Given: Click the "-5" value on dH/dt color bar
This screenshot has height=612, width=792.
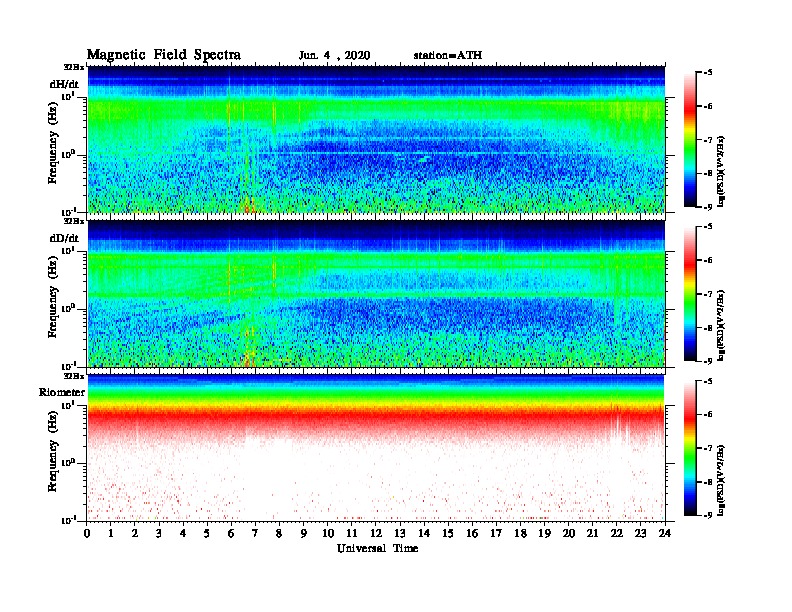Looking at the screenshot, I should click(x=708, y=73).
